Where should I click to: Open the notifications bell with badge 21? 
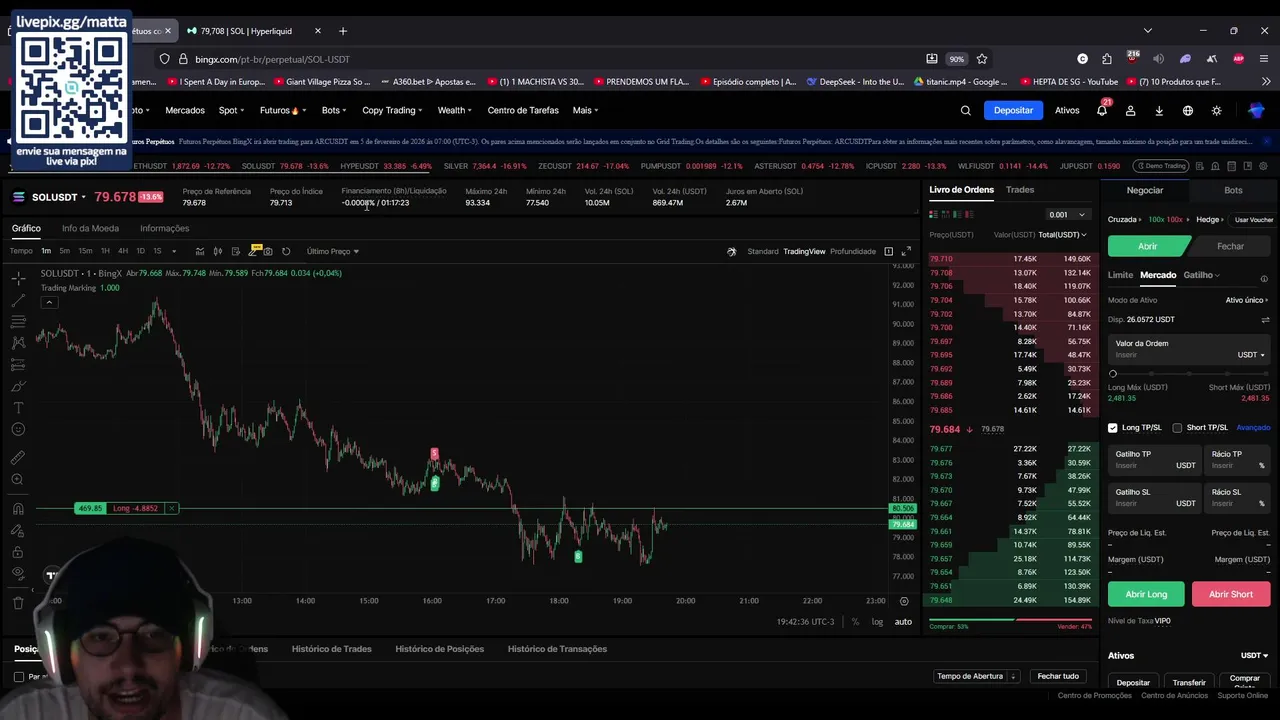pyautogui.click(x=1102, y=111)
